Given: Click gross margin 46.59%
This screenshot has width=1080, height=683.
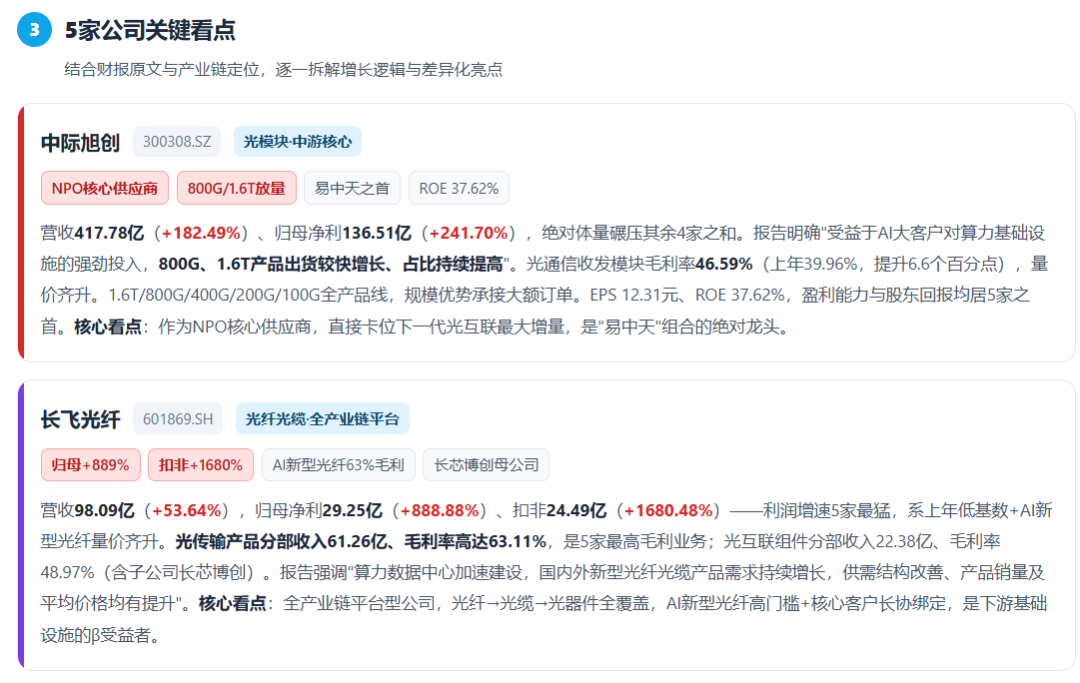Looking at the screenshot, I should (x=724, y=264).
